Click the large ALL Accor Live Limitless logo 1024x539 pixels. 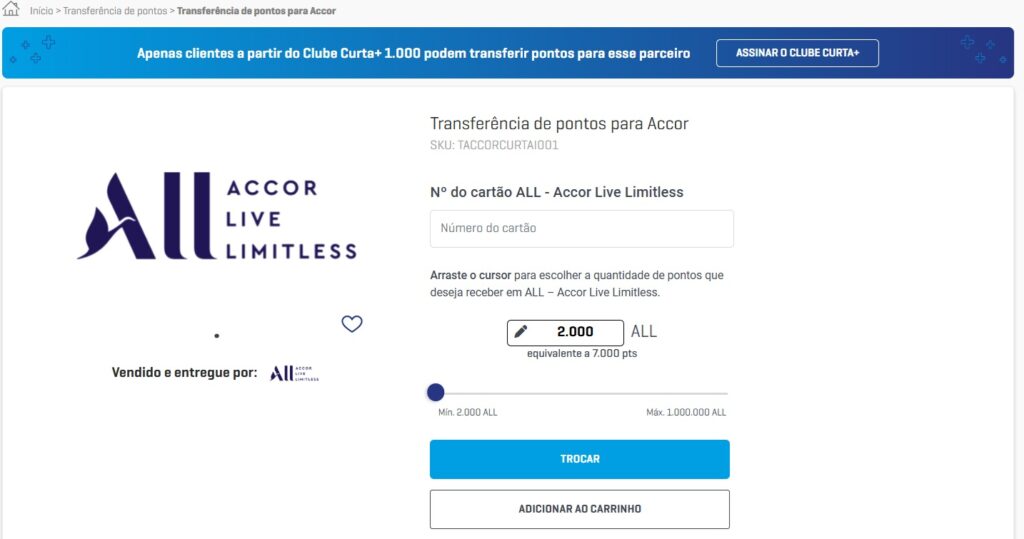click(217, 217)
